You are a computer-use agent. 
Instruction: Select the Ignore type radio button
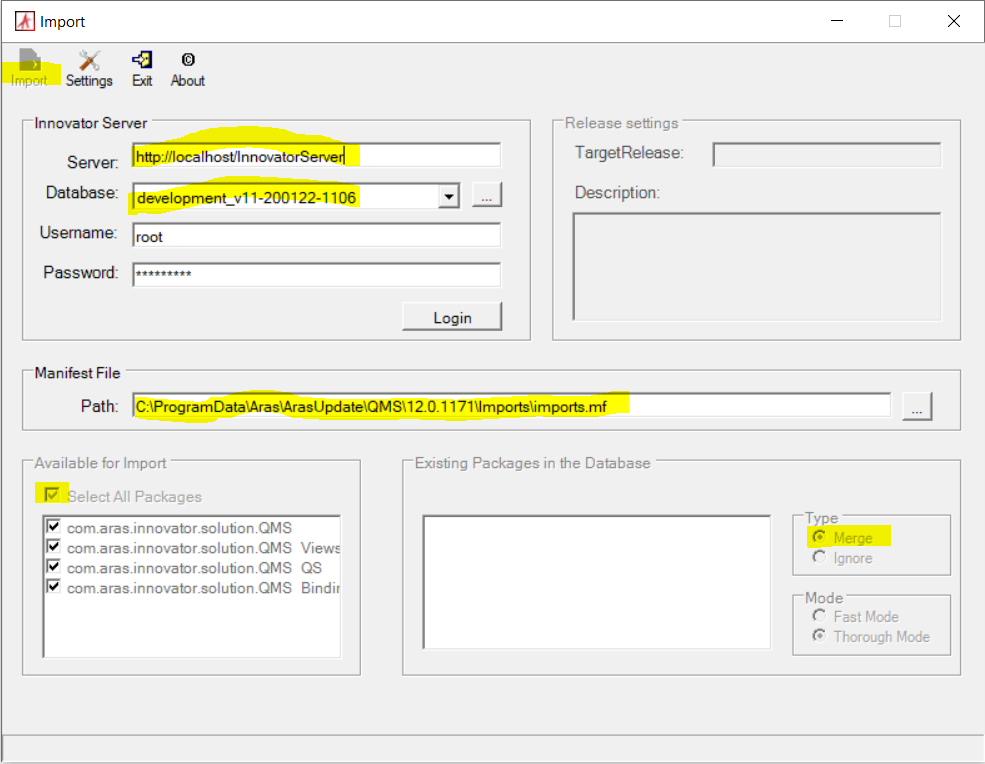pyautogui.click(x=820, y=558)
